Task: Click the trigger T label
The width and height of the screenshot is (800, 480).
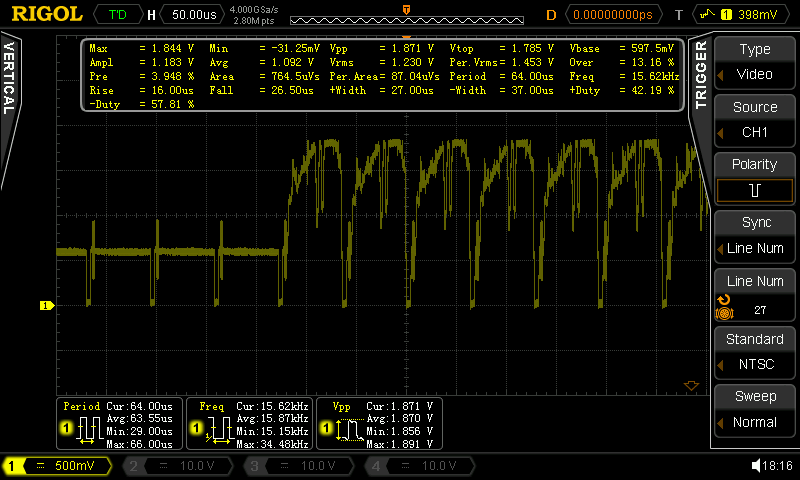Action: [x=679, y=15]
